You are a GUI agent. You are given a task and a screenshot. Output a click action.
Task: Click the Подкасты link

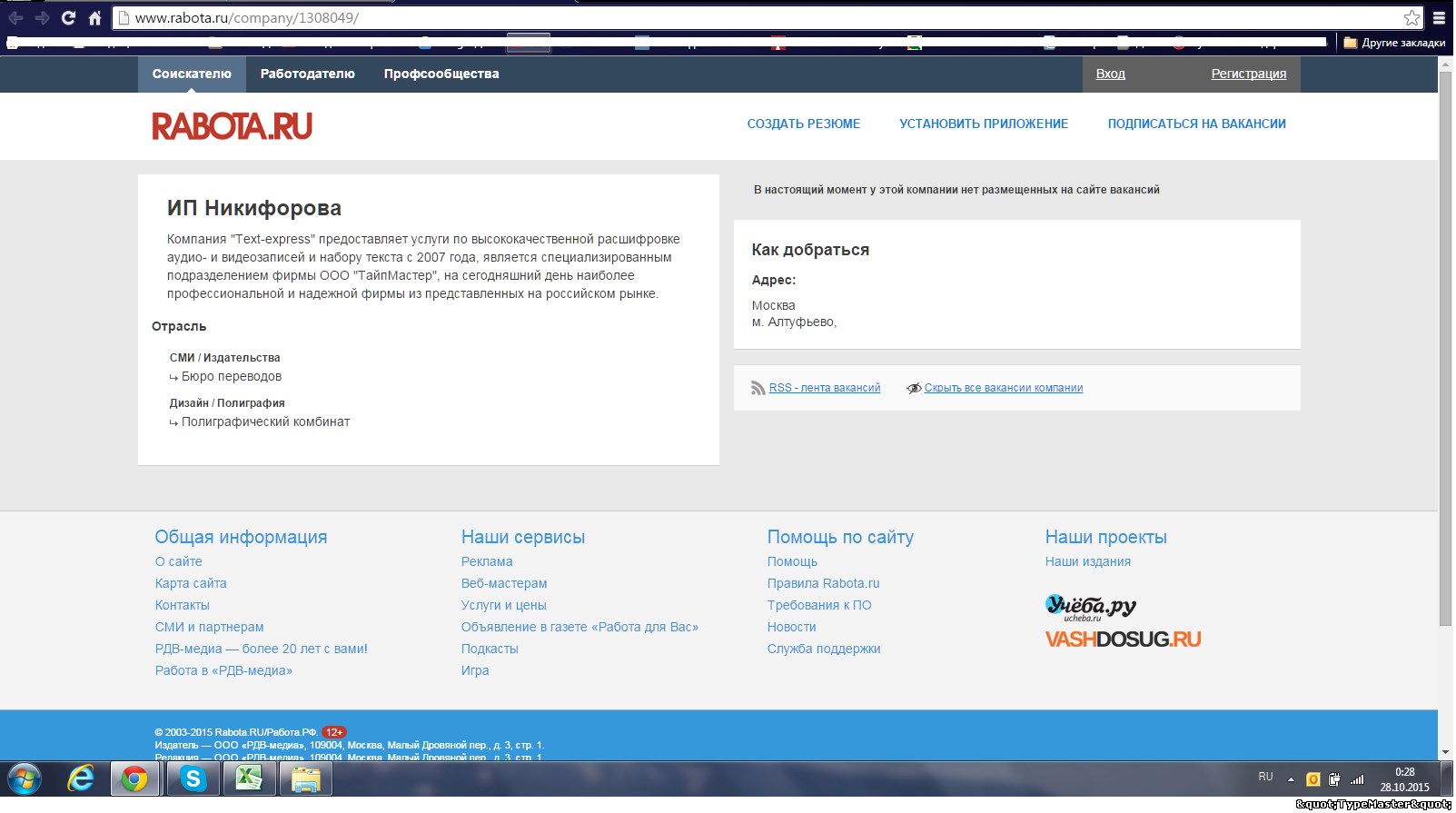click(490, 649)
